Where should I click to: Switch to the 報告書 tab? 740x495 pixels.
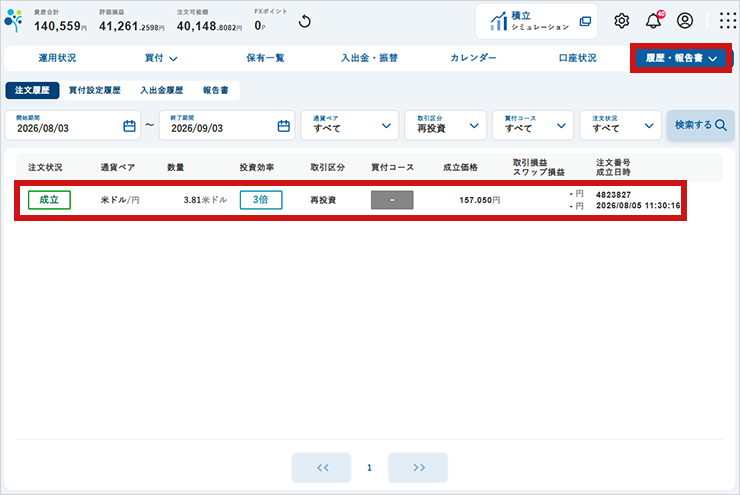216,90
